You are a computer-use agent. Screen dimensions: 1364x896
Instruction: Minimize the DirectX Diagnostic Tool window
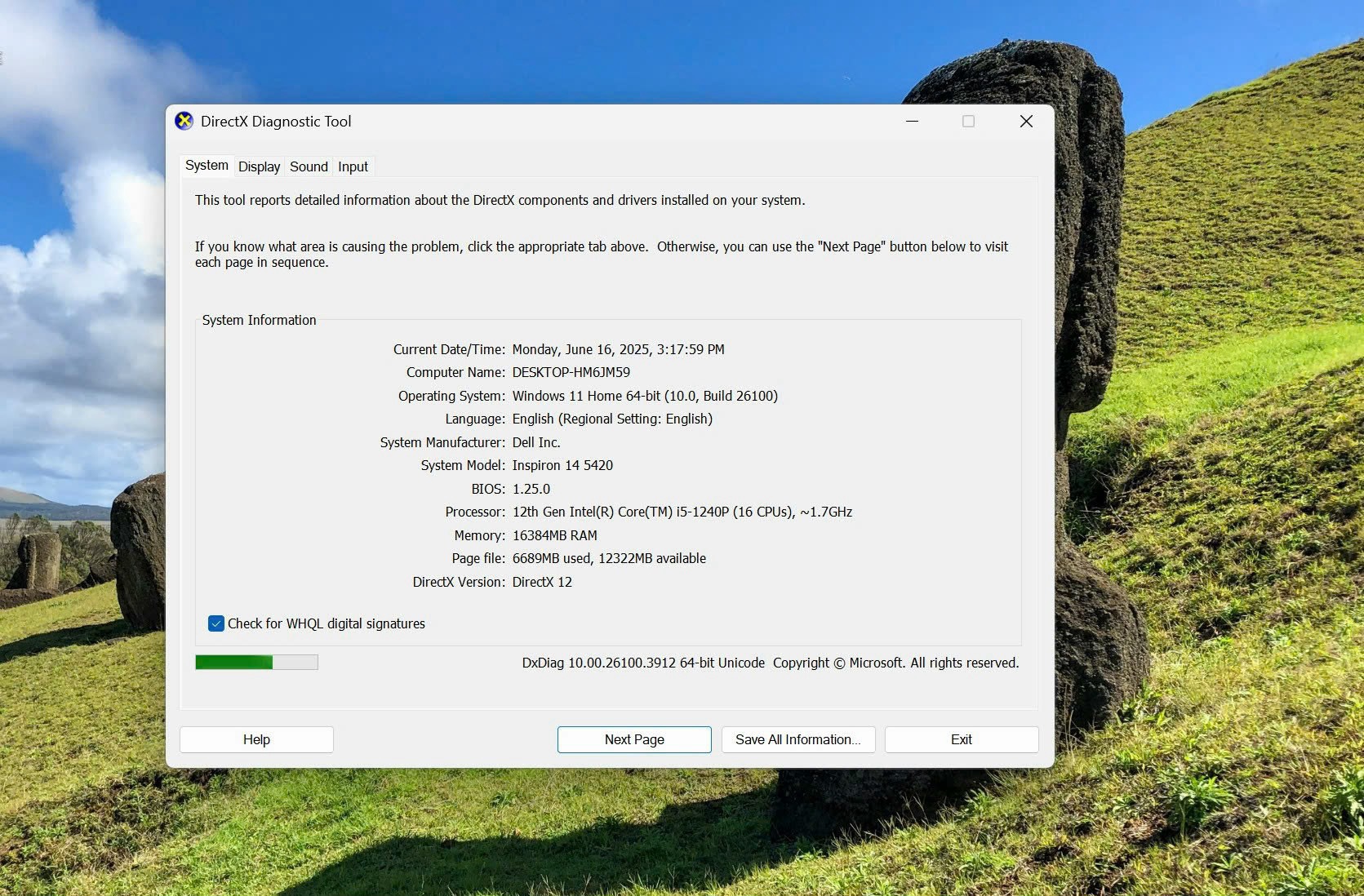point(913,122)
